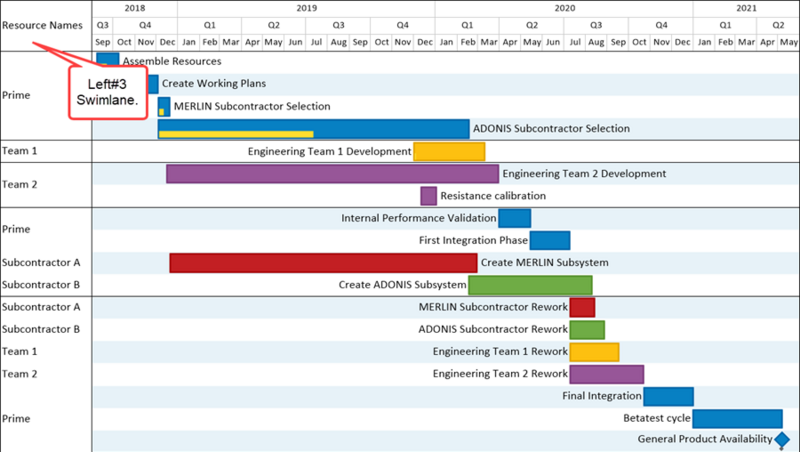Select the ADONIS Subcontractor Selection blue bar

point(313,129)
